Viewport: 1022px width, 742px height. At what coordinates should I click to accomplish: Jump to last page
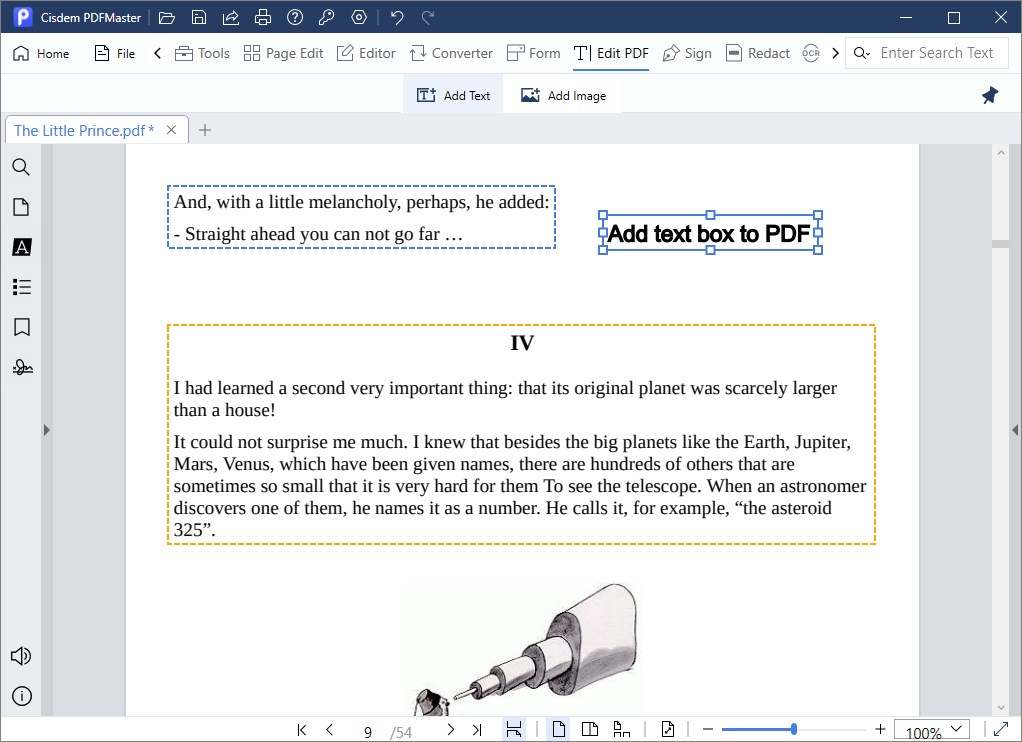click(x=477, y=730)
